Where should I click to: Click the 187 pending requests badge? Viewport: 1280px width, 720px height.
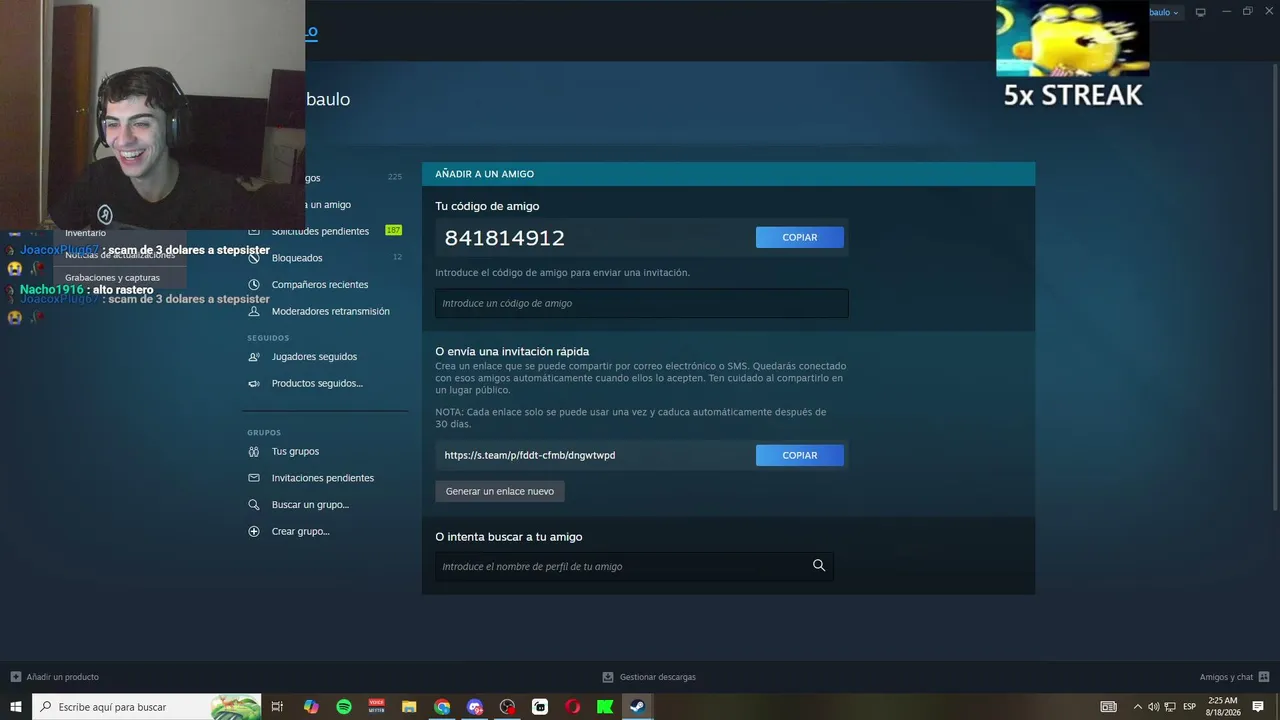(393, 231)
